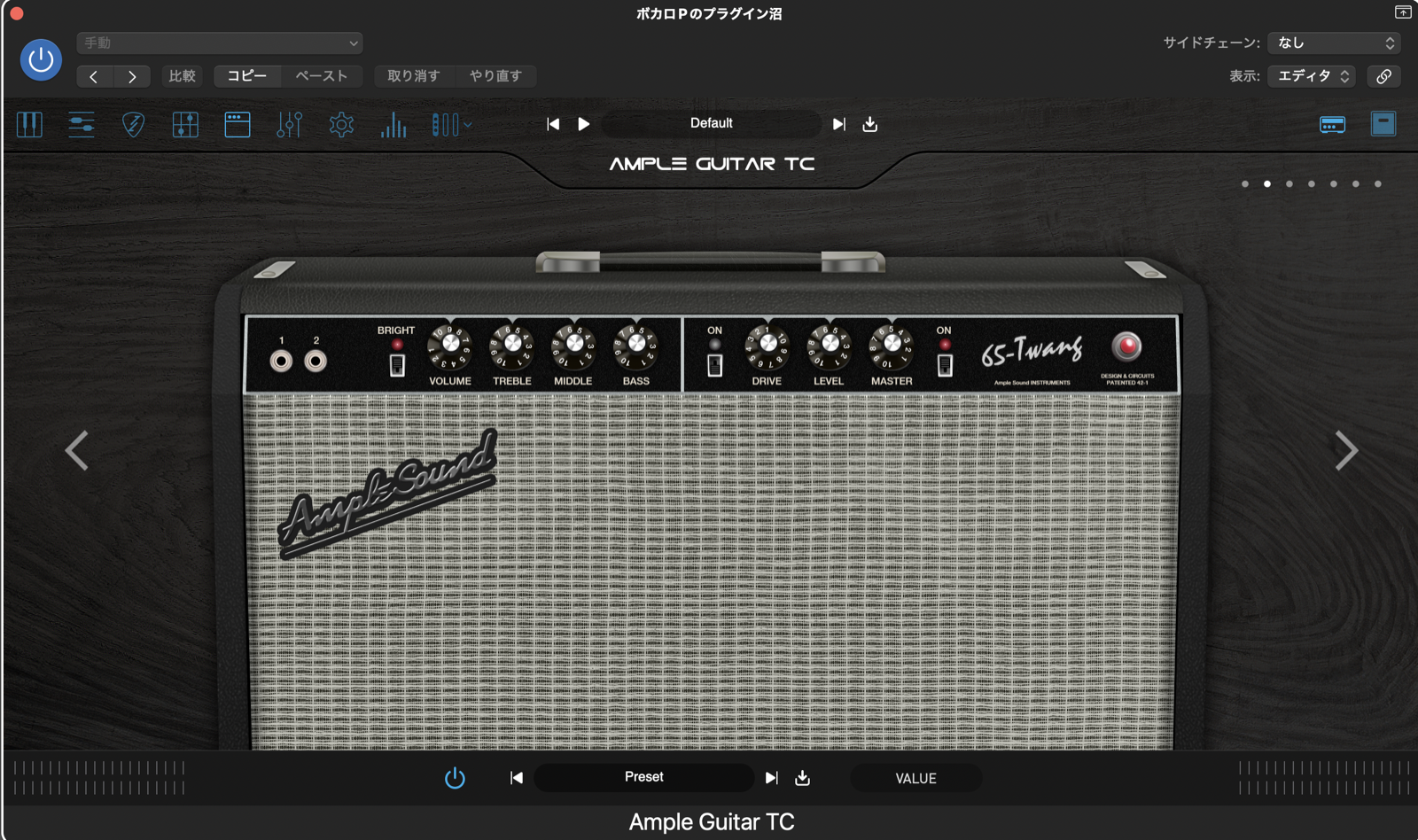The height and width of the screenshot is (840, 1418).
Task: Click the Ample Sound logo on grille
Action: coord(388,494)
